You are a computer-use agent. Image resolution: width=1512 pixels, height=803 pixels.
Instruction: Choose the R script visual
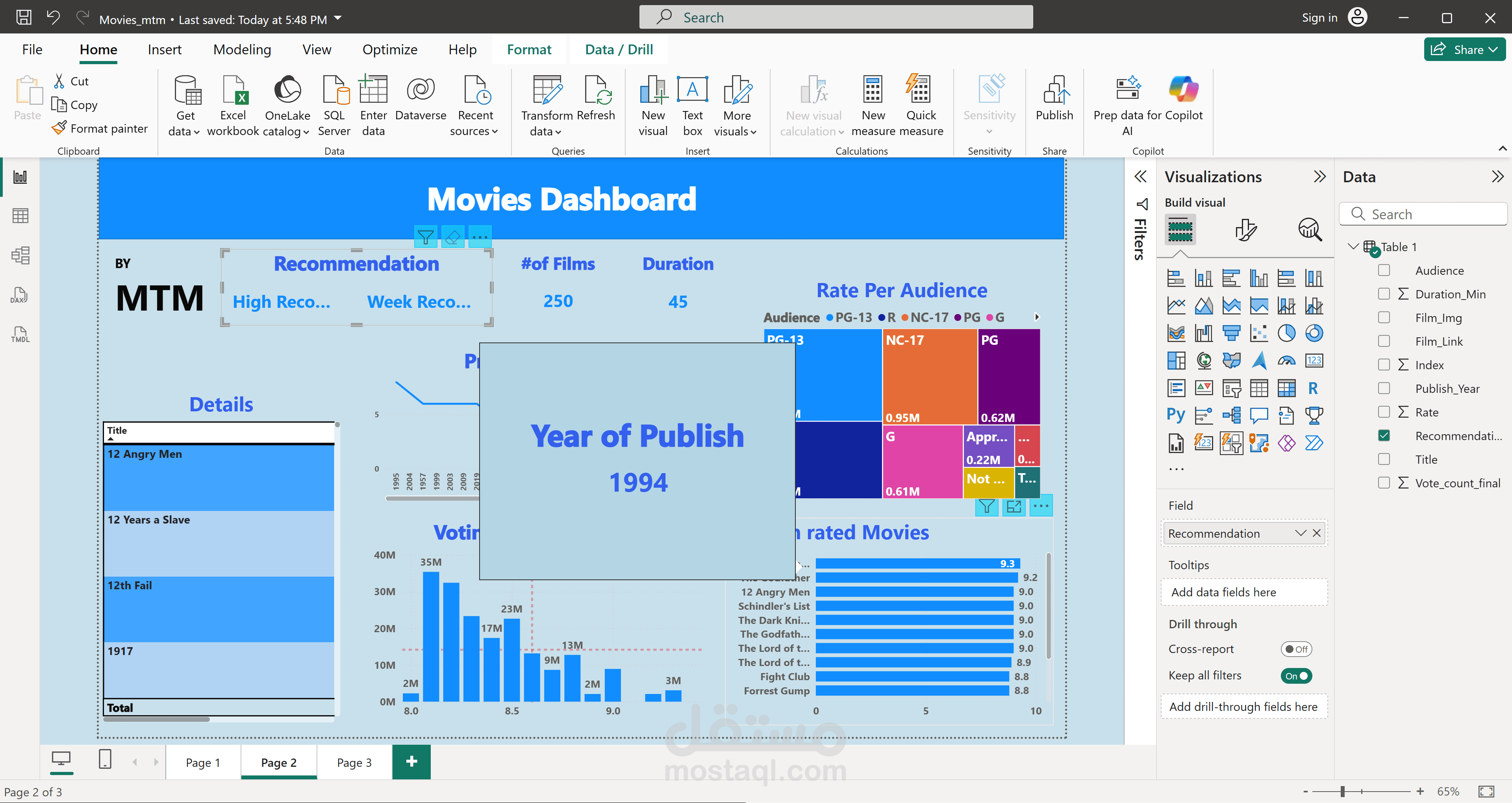click(1314, 388)
